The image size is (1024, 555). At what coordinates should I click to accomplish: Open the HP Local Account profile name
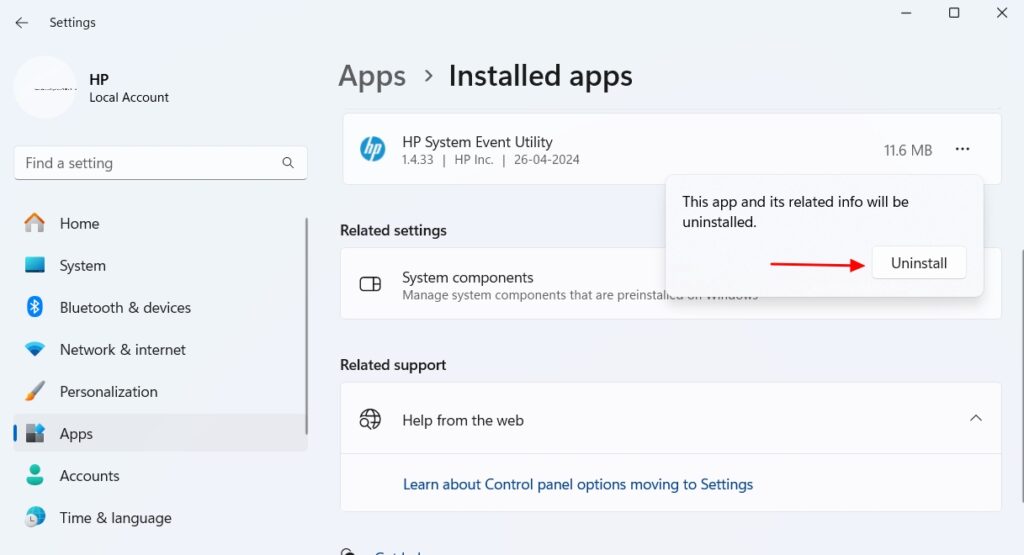pos(129,88)
